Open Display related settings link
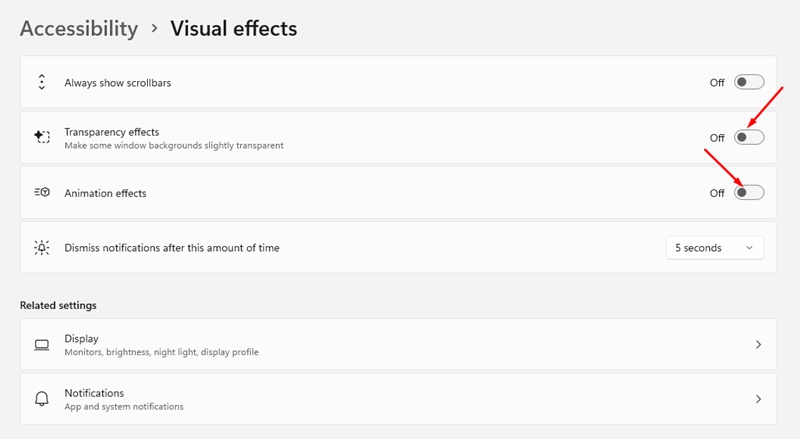The height and width of the screenshot is (439, 800). (x=82, y=339)
